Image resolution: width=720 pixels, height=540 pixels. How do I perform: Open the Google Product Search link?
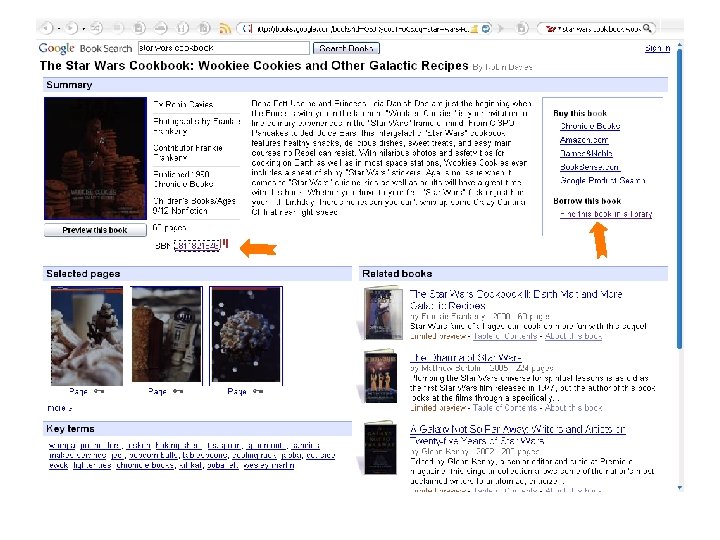pos(602,180)
